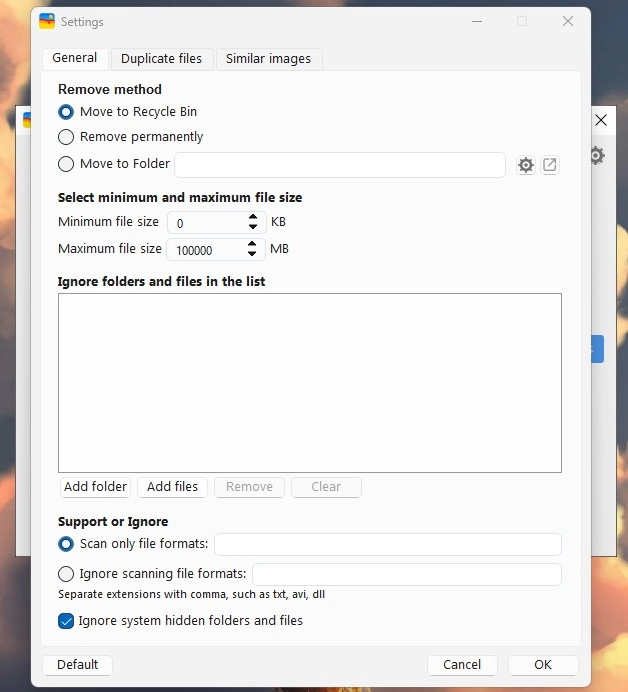Select Move to Folder radio option

pyautogui.click(x=66, y=164)
